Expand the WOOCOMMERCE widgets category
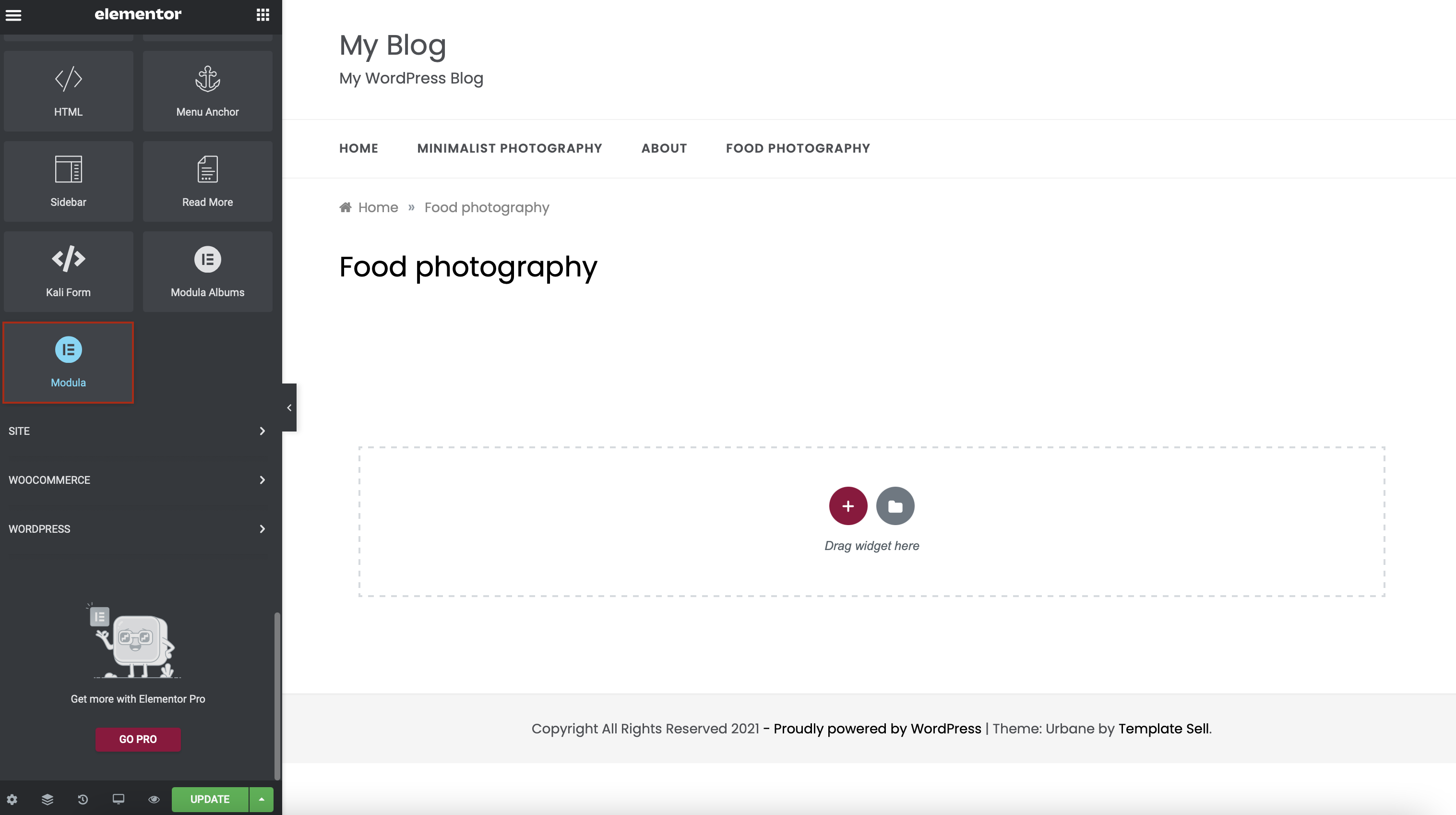 [x=137, y=480]
